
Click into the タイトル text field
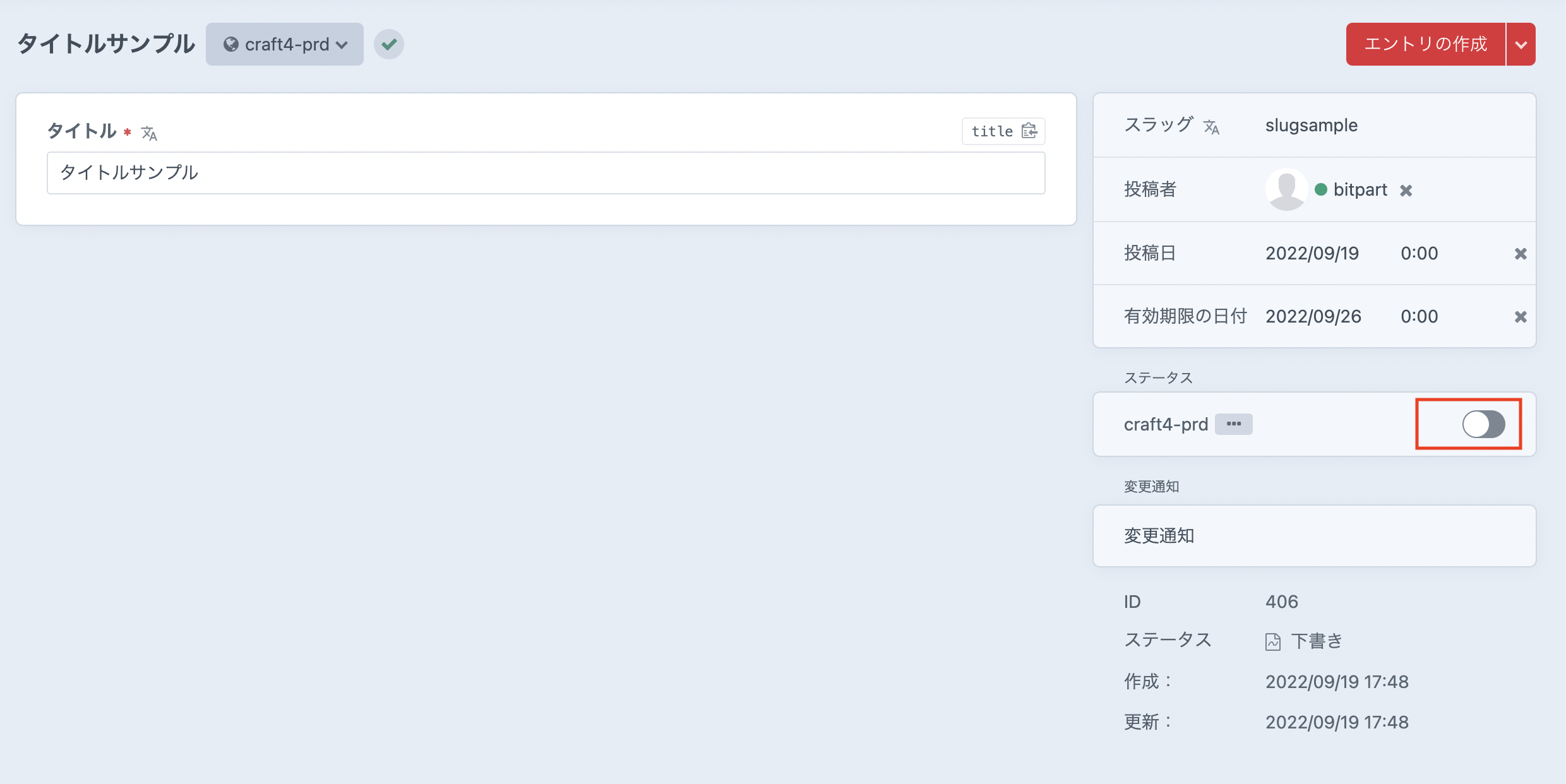click(x=546, y=173)
